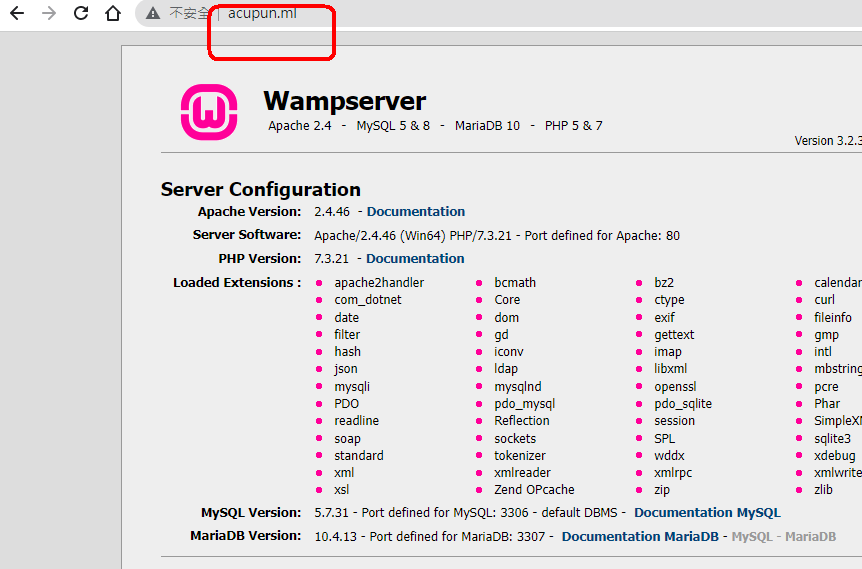862x569 pixels.
Task: Open the Documentation MySQL link
Action: click(707, 512)
